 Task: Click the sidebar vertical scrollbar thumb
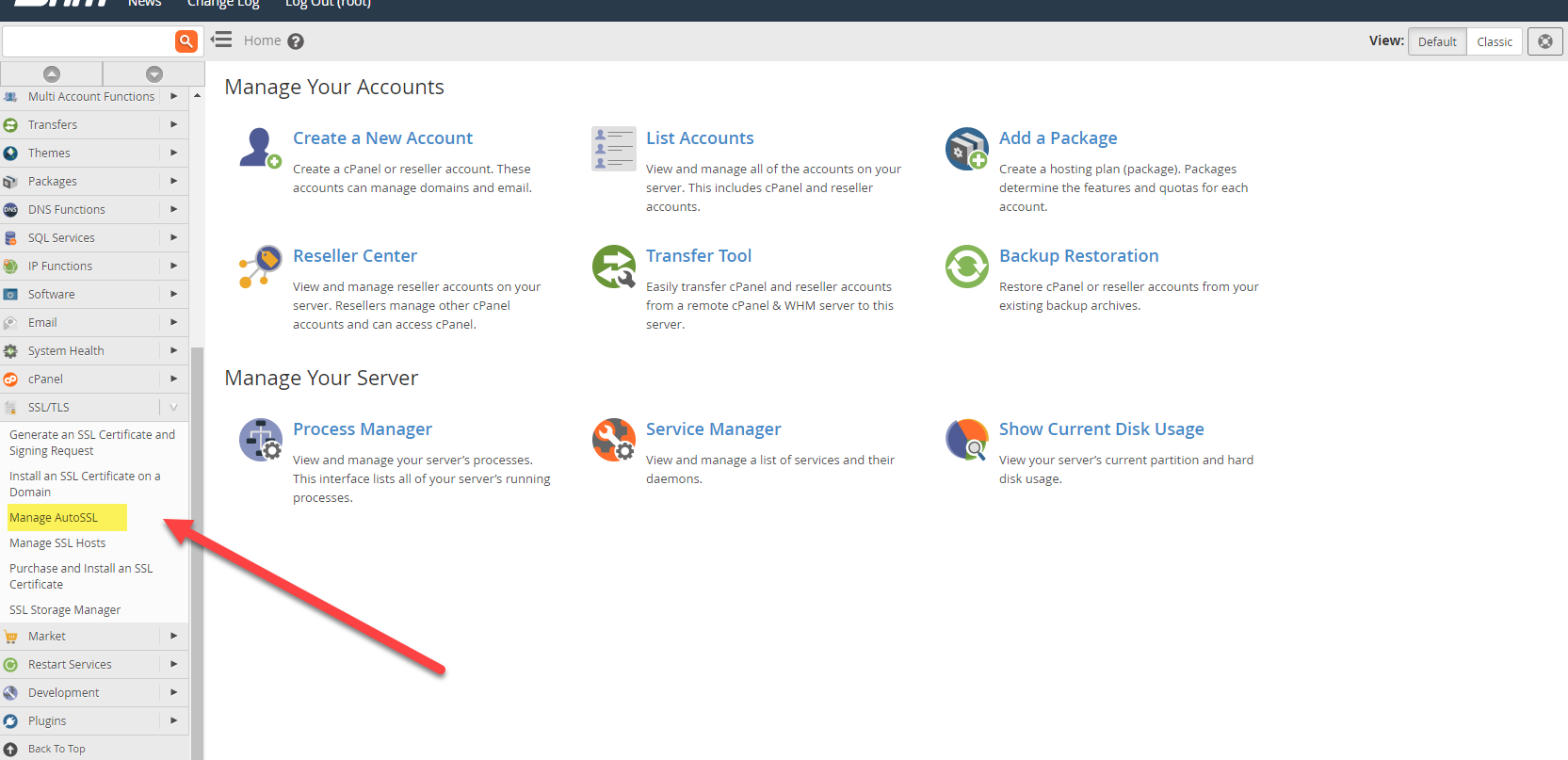[x=197, y=553]
